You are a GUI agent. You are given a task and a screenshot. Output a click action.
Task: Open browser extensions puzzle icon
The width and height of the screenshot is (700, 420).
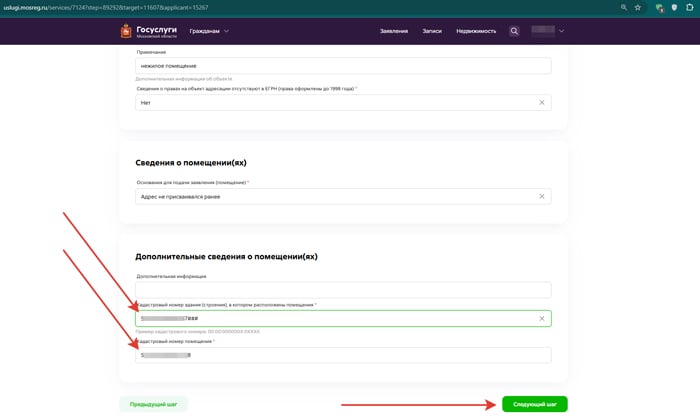point(690,7)
